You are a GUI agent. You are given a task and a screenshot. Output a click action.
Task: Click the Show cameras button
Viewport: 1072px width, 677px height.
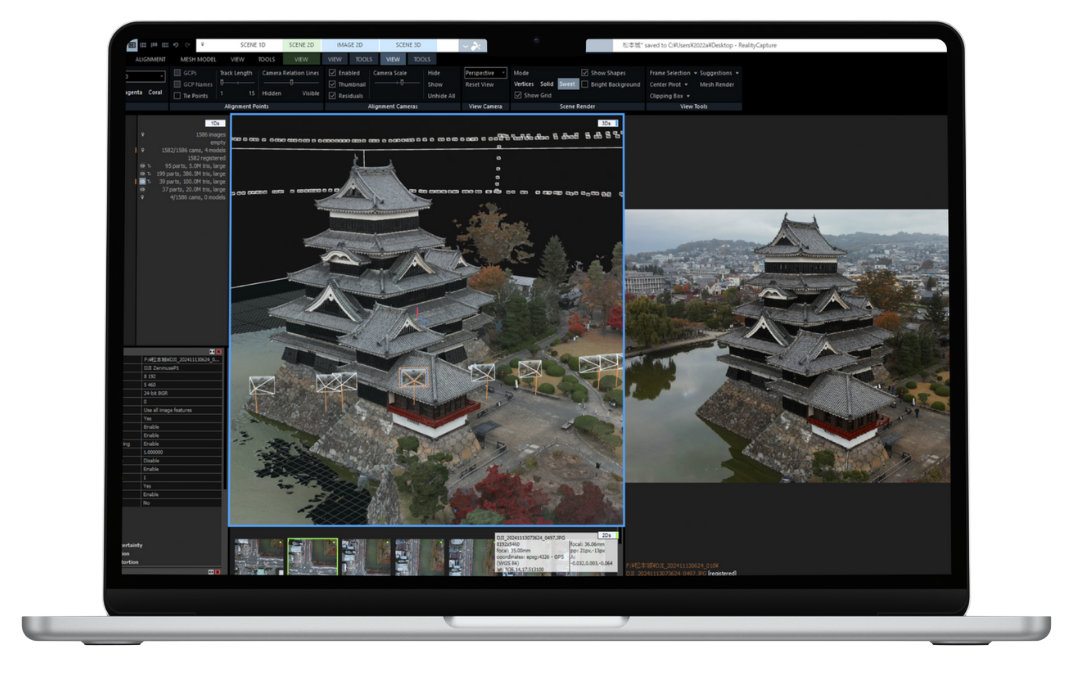pyautogui.click(x=436, y=85)
